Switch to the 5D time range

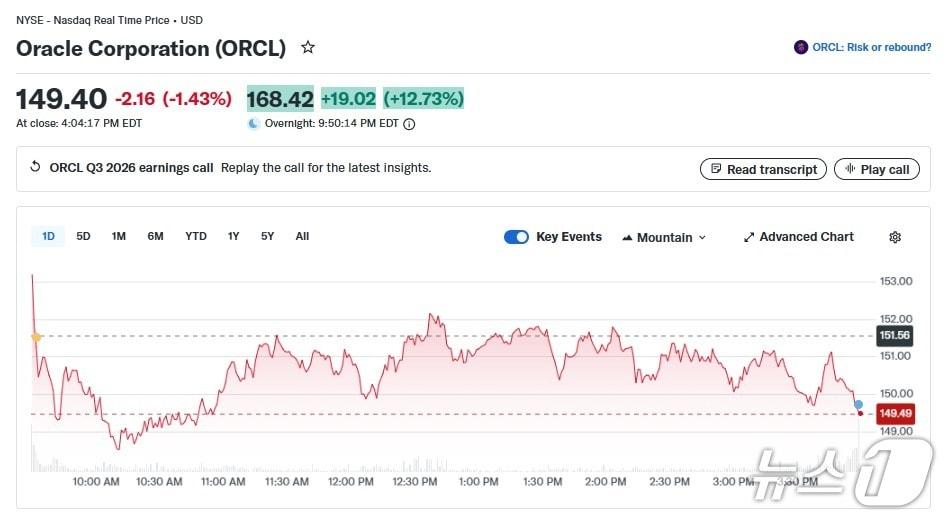tap(84, 236)
